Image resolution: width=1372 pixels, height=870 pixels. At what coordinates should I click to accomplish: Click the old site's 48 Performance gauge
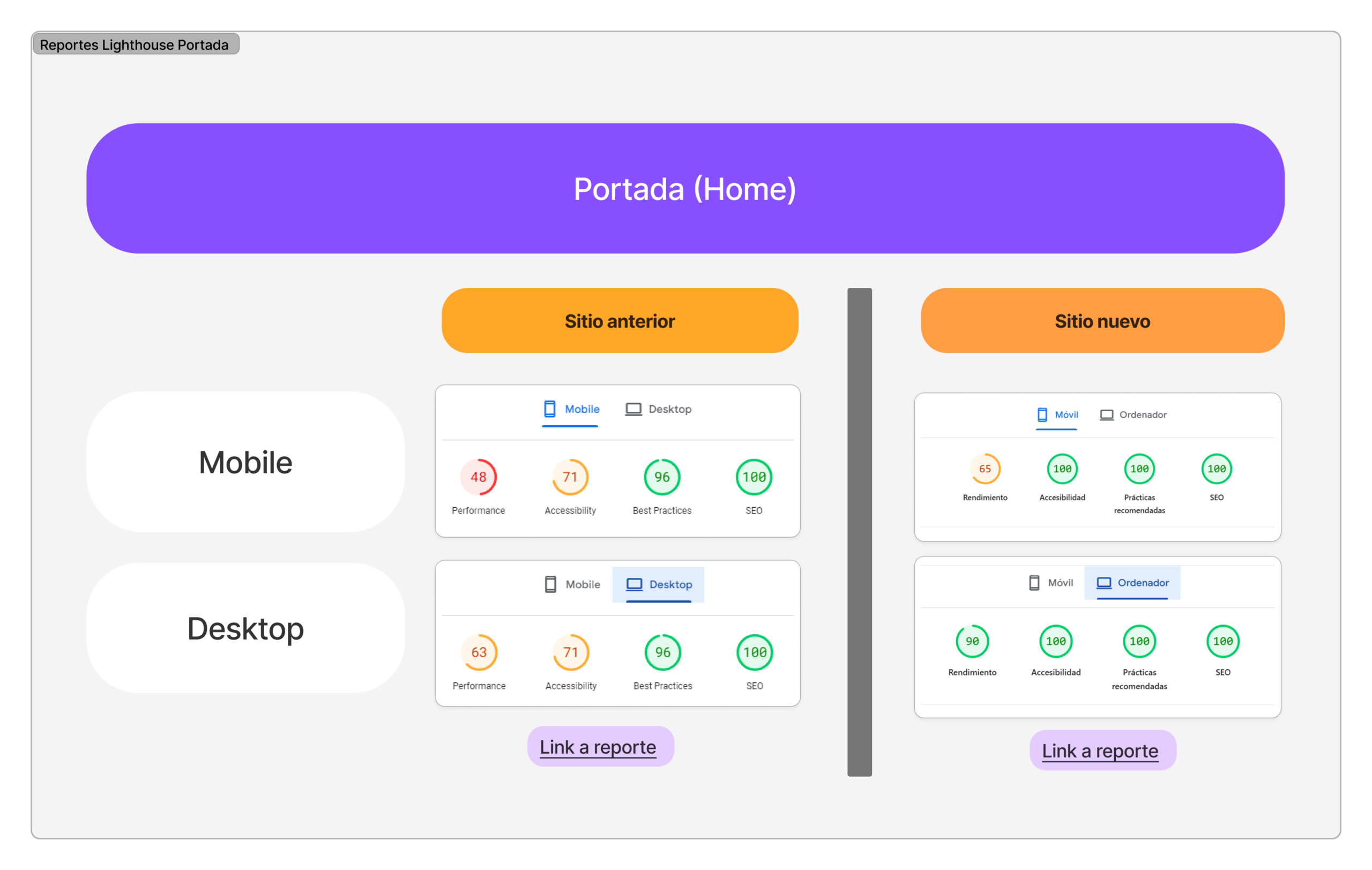(x=478, y=477)
